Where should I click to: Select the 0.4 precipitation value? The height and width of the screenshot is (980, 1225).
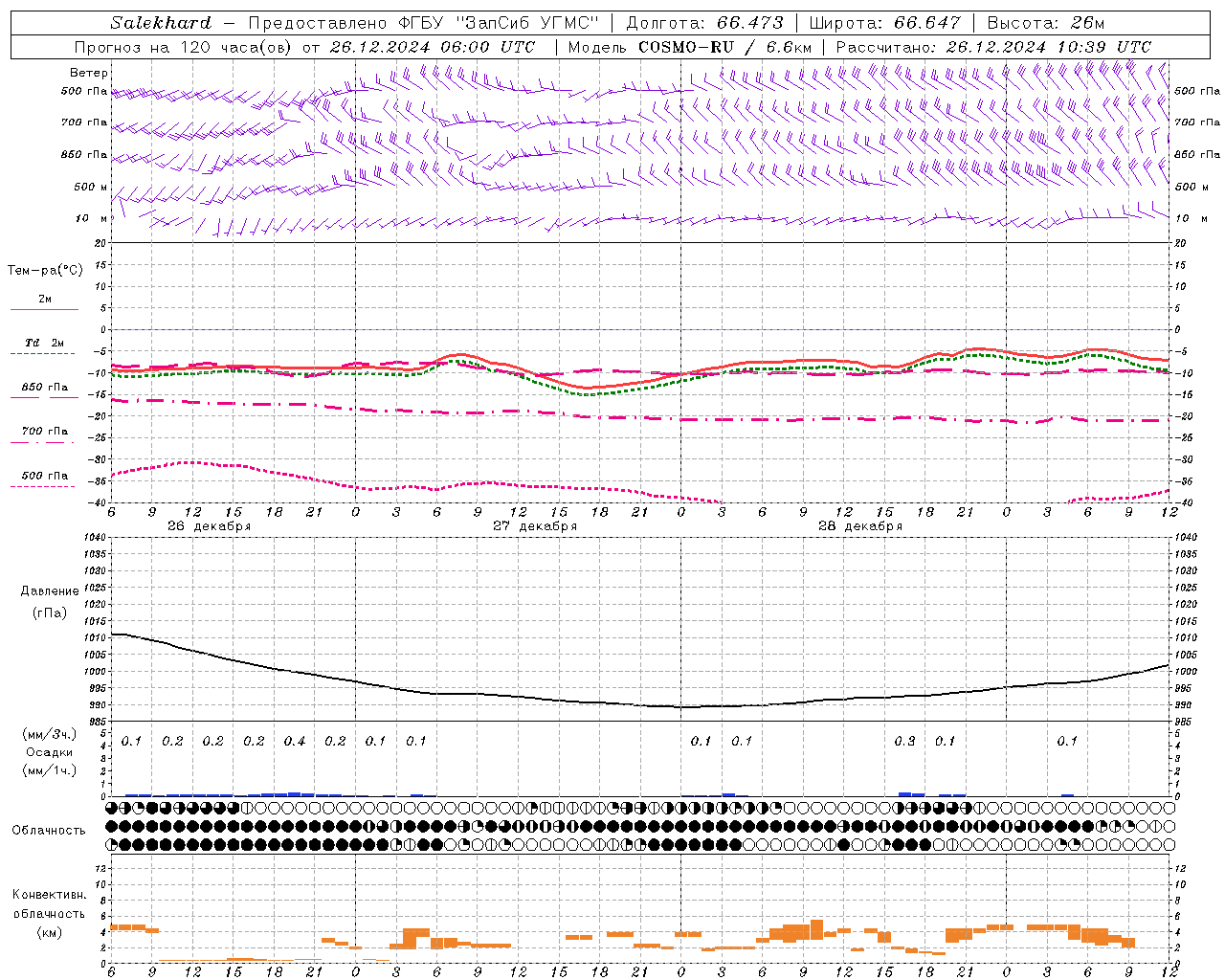click(295, 741)
